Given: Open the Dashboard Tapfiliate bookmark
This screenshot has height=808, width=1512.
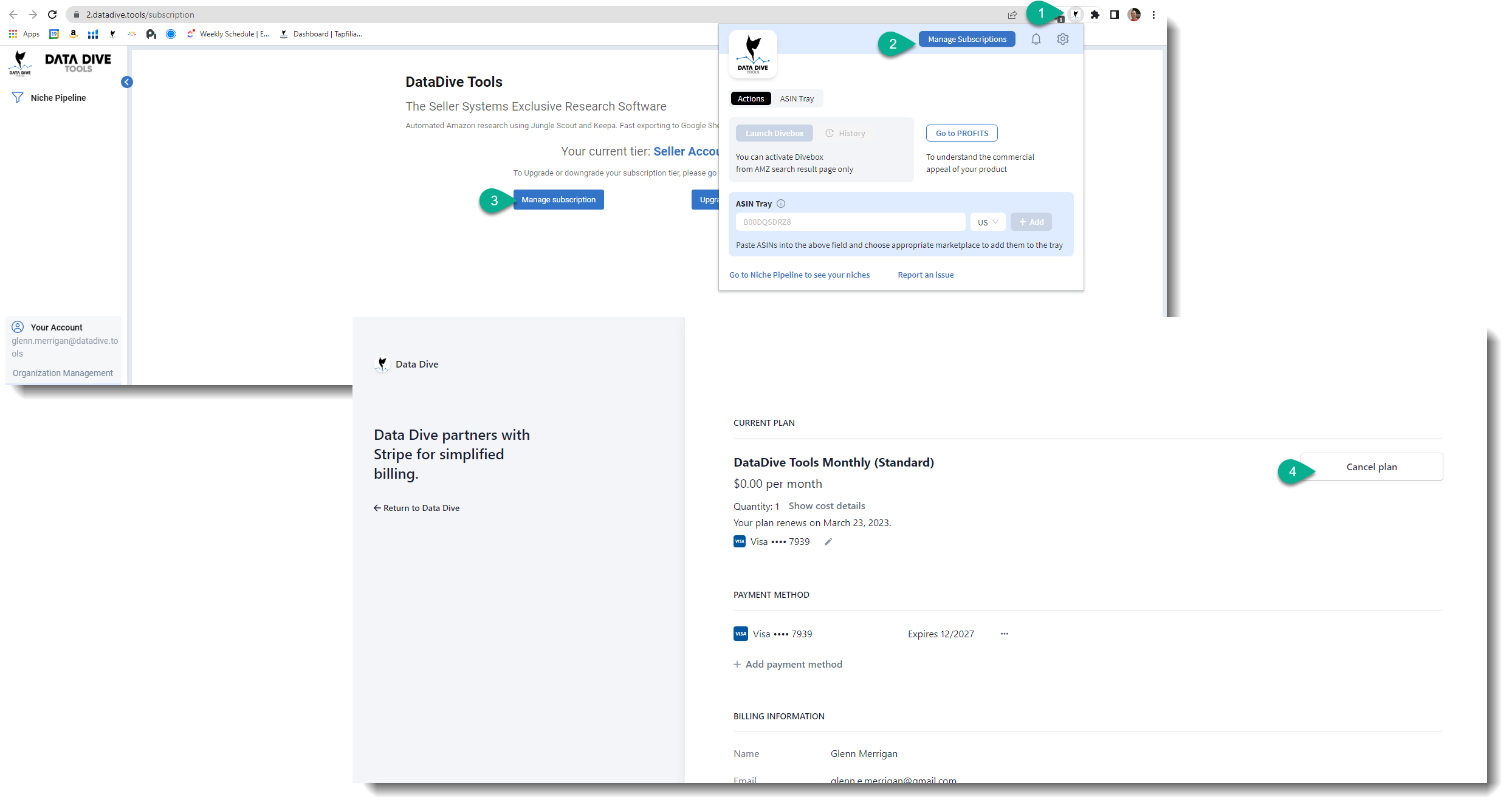Looking at the screenshot, I should point(321,34).
